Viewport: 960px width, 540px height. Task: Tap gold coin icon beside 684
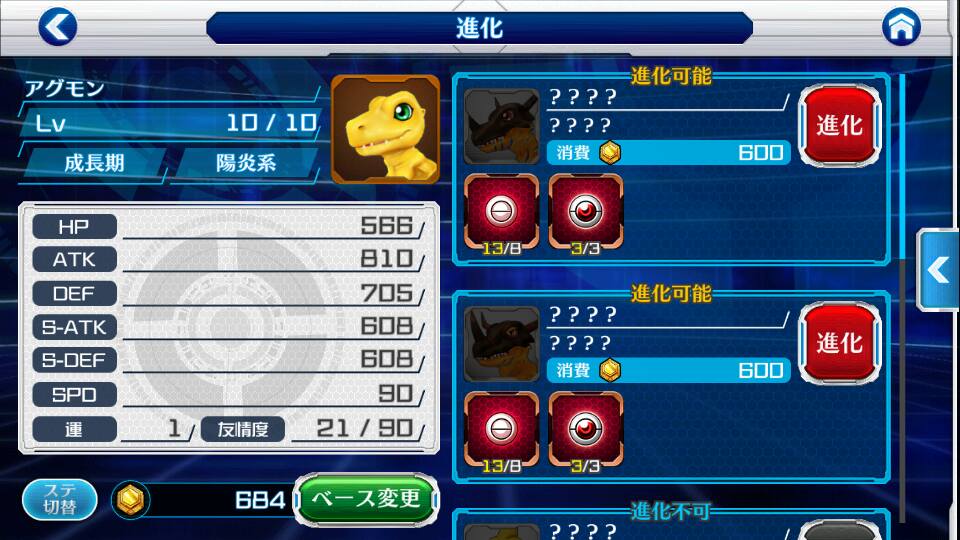pyautogui.click(x=130, y=500)
